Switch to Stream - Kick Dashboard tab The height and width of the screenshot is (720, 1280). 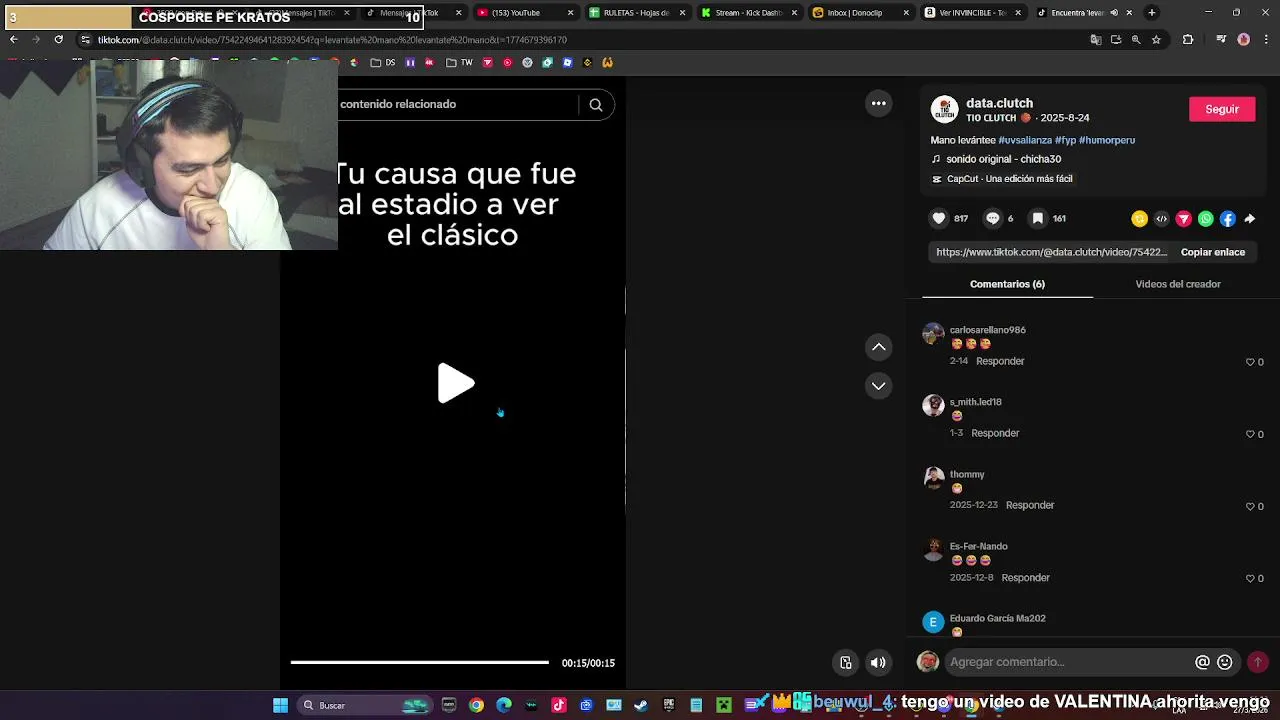coord(748,13)
